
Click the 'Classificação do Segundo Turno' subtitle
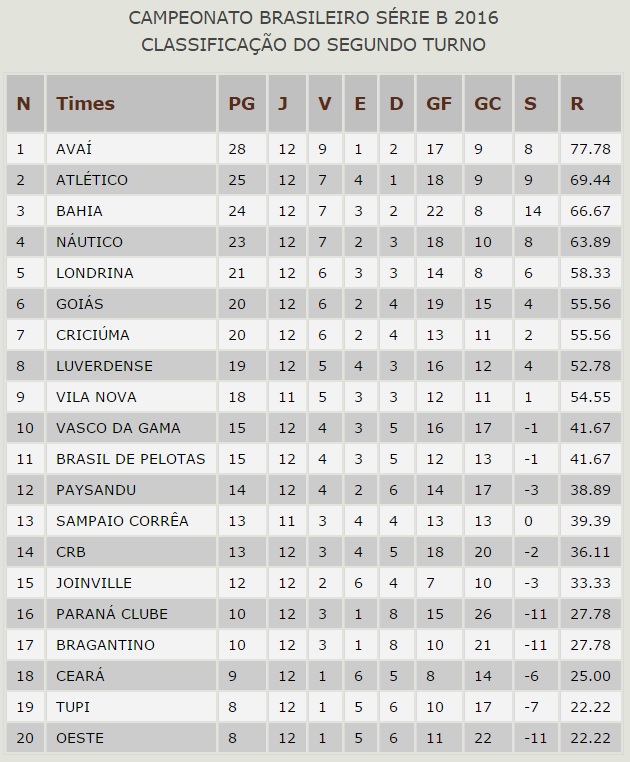[314, 45]
